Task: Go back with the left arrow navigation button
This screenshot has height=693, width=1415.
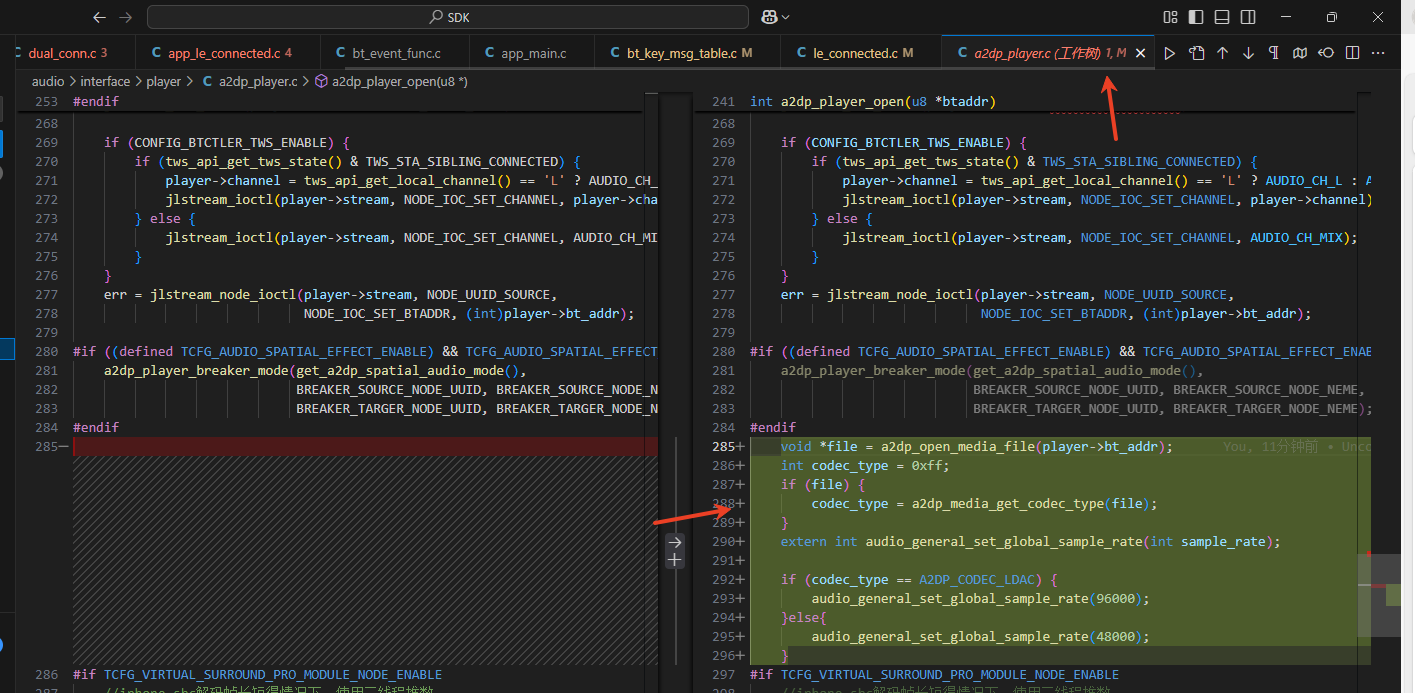Action: click(99, 17)
